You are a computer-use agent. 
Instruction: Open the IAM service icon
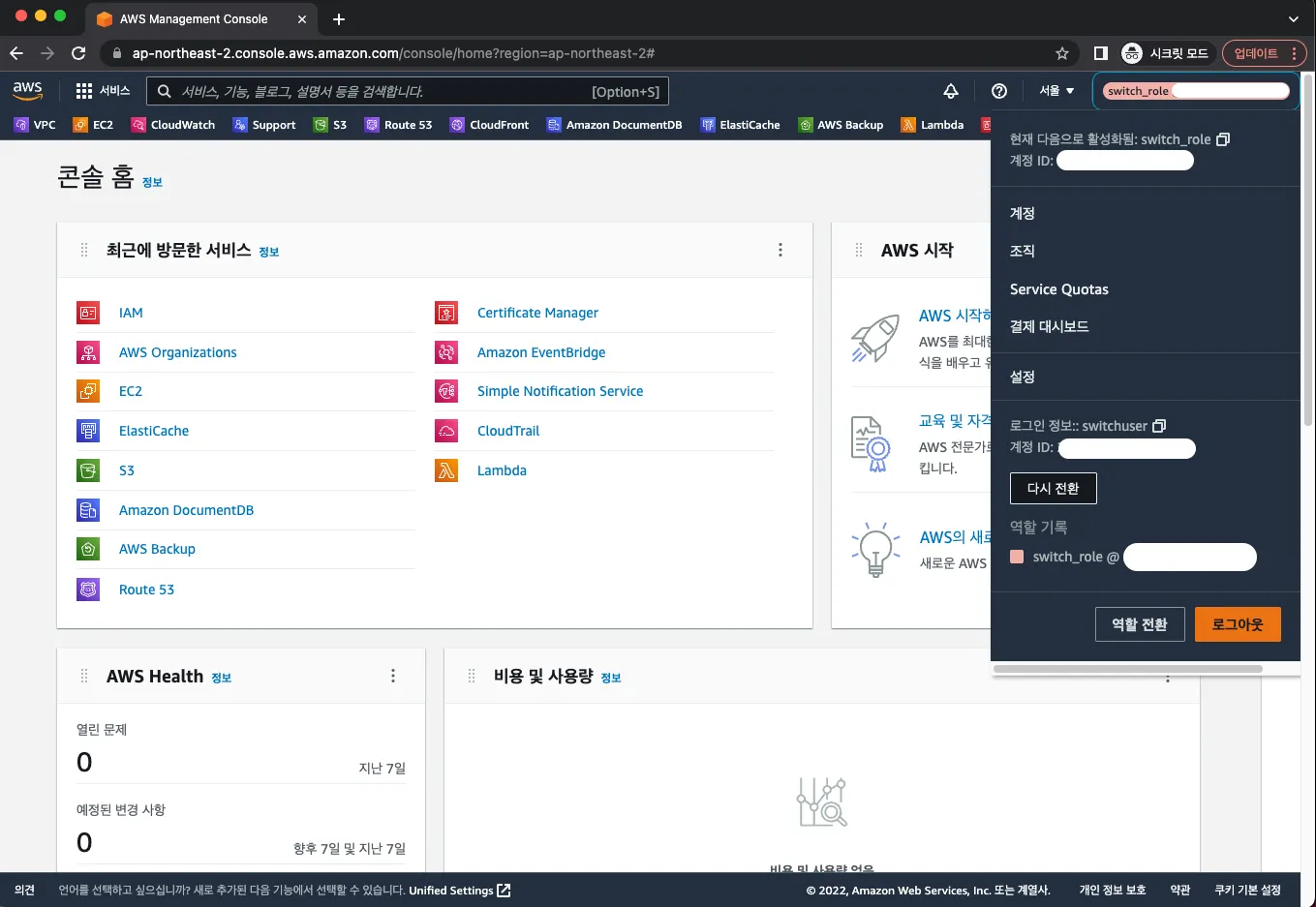click(88, 313)
